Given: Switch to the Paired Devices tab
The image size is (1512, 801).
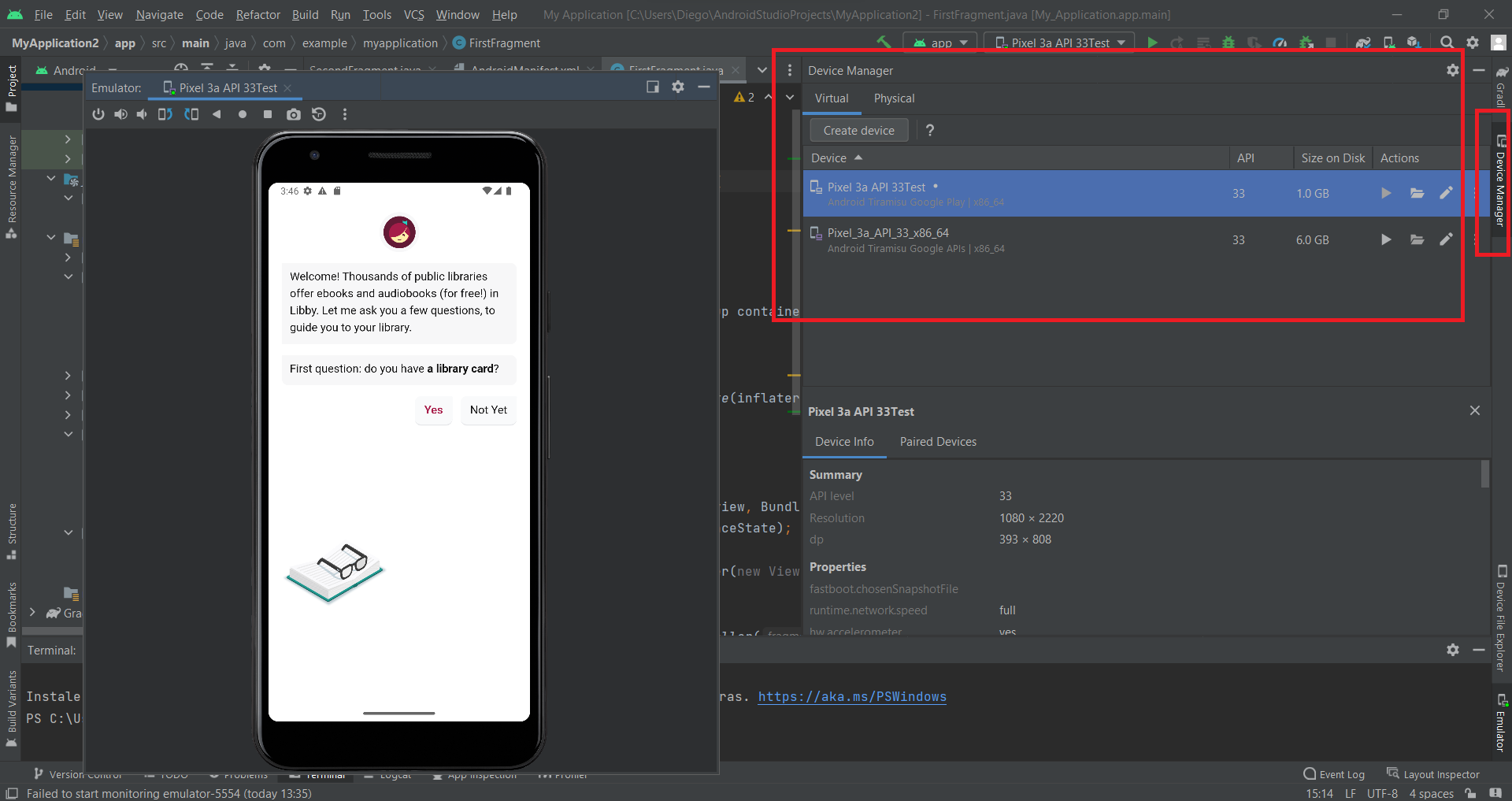Looking at the screenshot, I should (x=938, y=442).
